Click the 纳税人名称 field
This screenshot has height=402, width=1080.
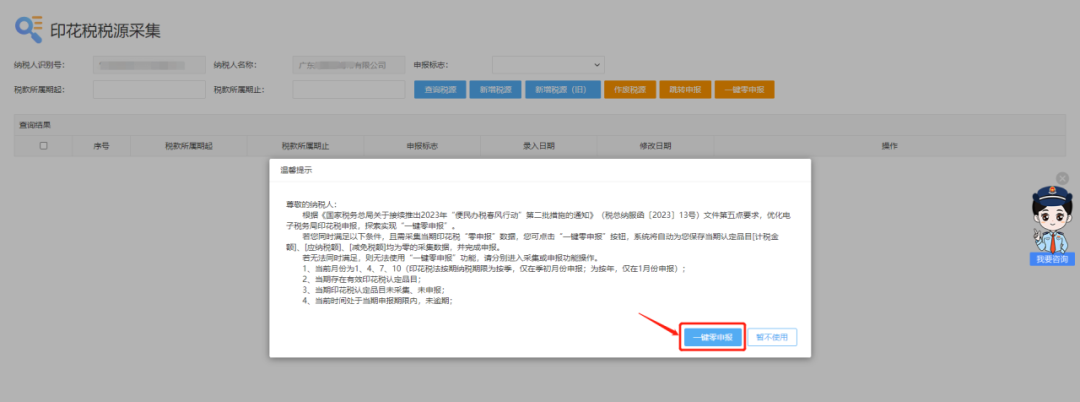[x=349, y=65]
